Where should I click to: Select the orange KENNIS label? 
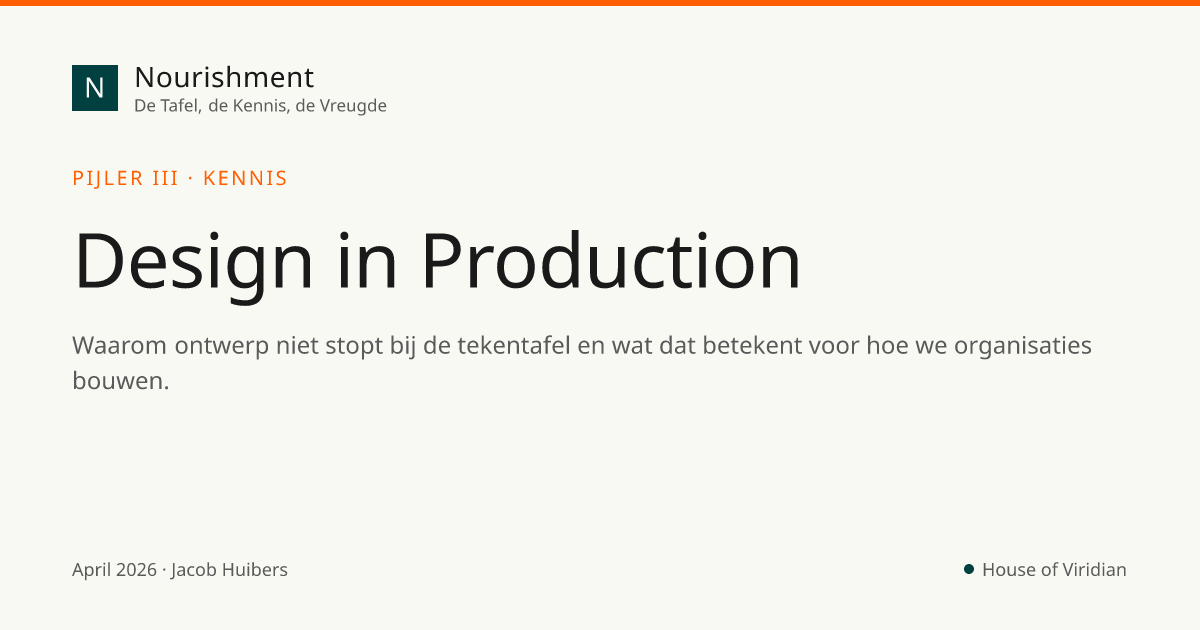coord(245,178)
